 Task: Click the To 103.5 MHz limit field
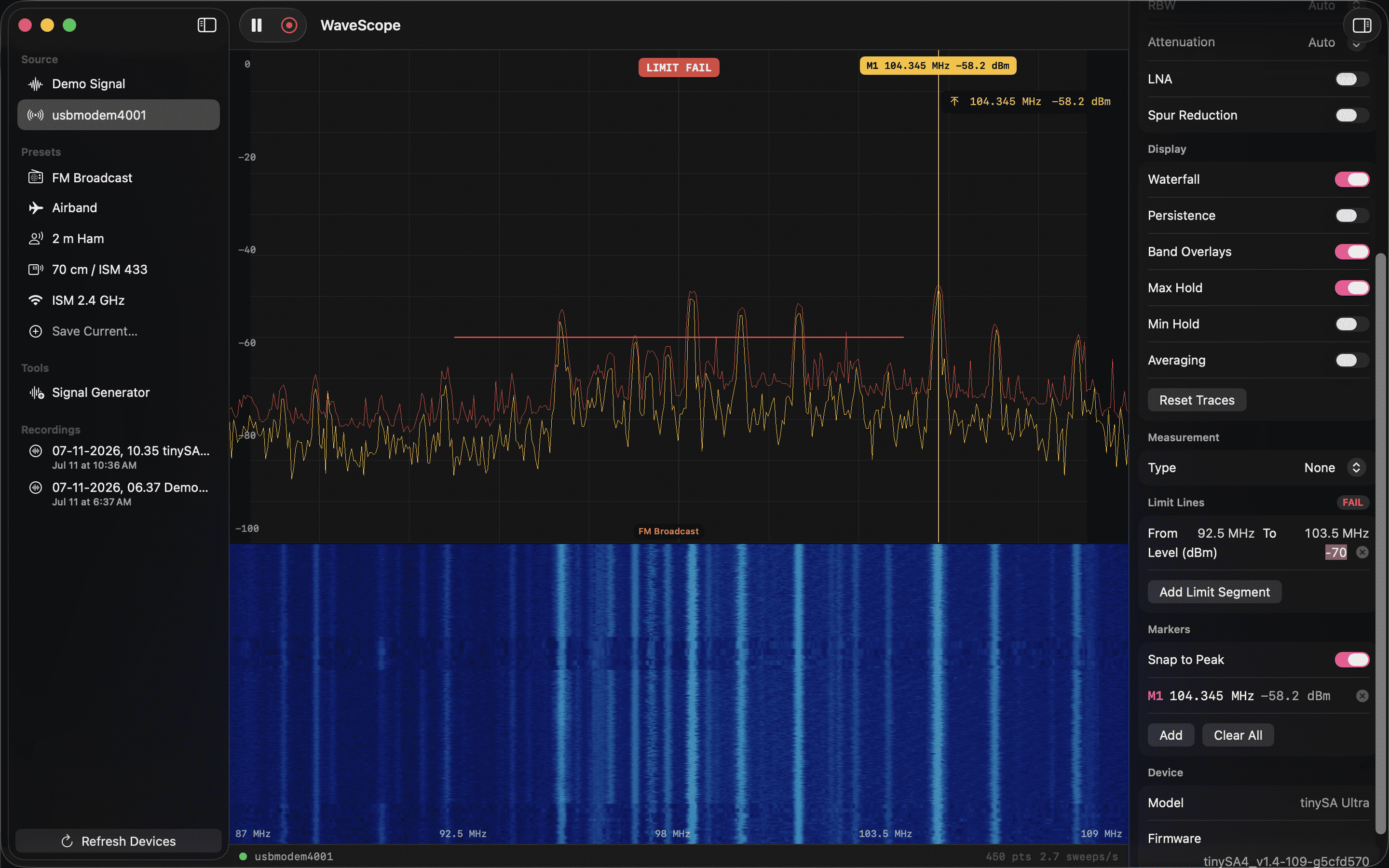1336,533
